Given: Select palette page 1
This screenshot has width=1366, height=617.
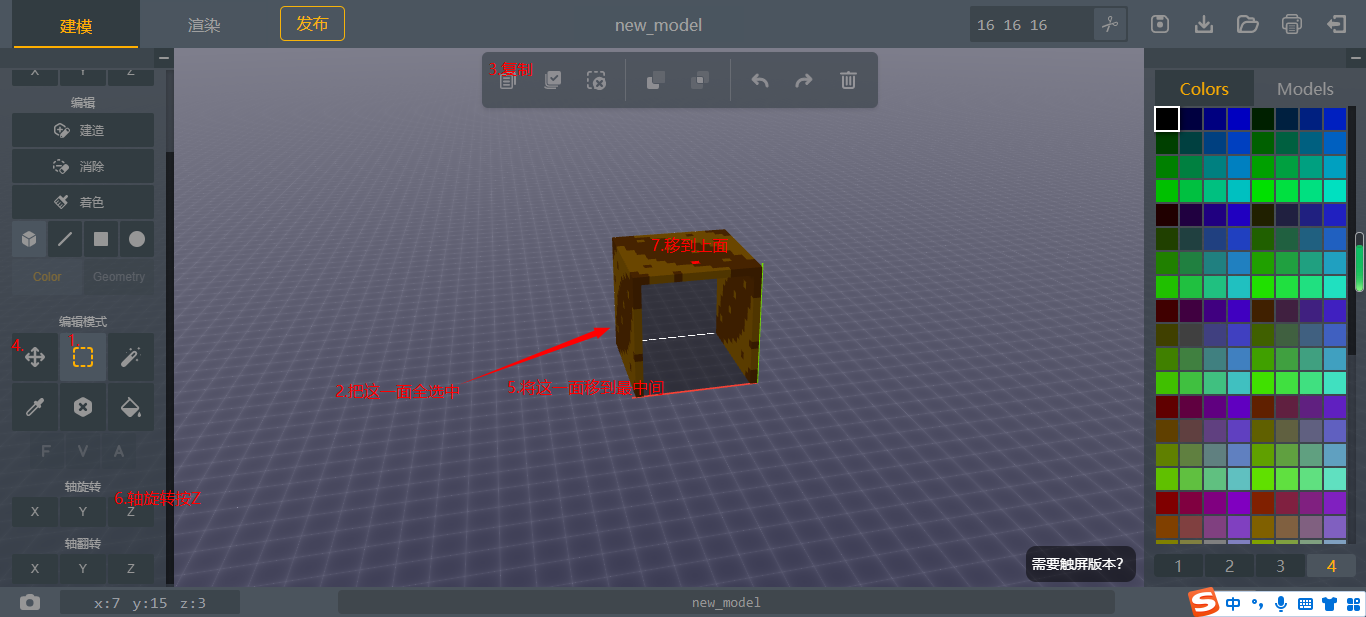Looking at the screenshot, I should click(1178, 566).
